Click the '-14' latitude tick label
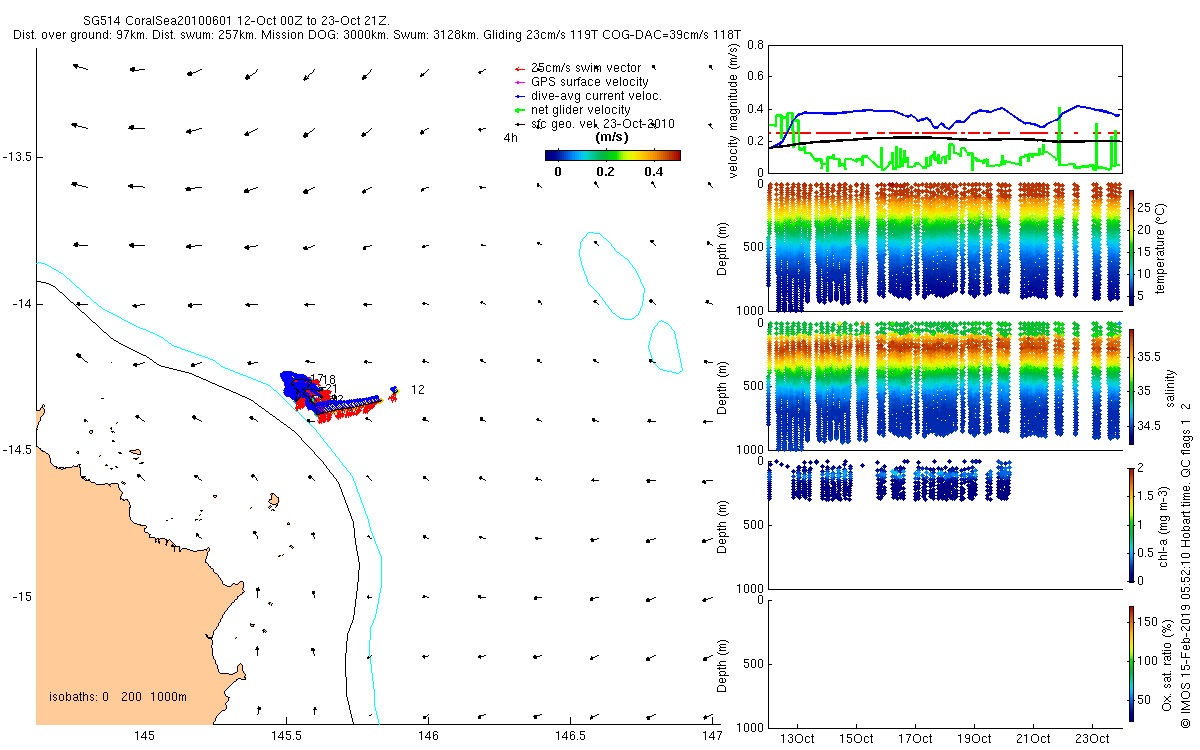 coord(23,304)
